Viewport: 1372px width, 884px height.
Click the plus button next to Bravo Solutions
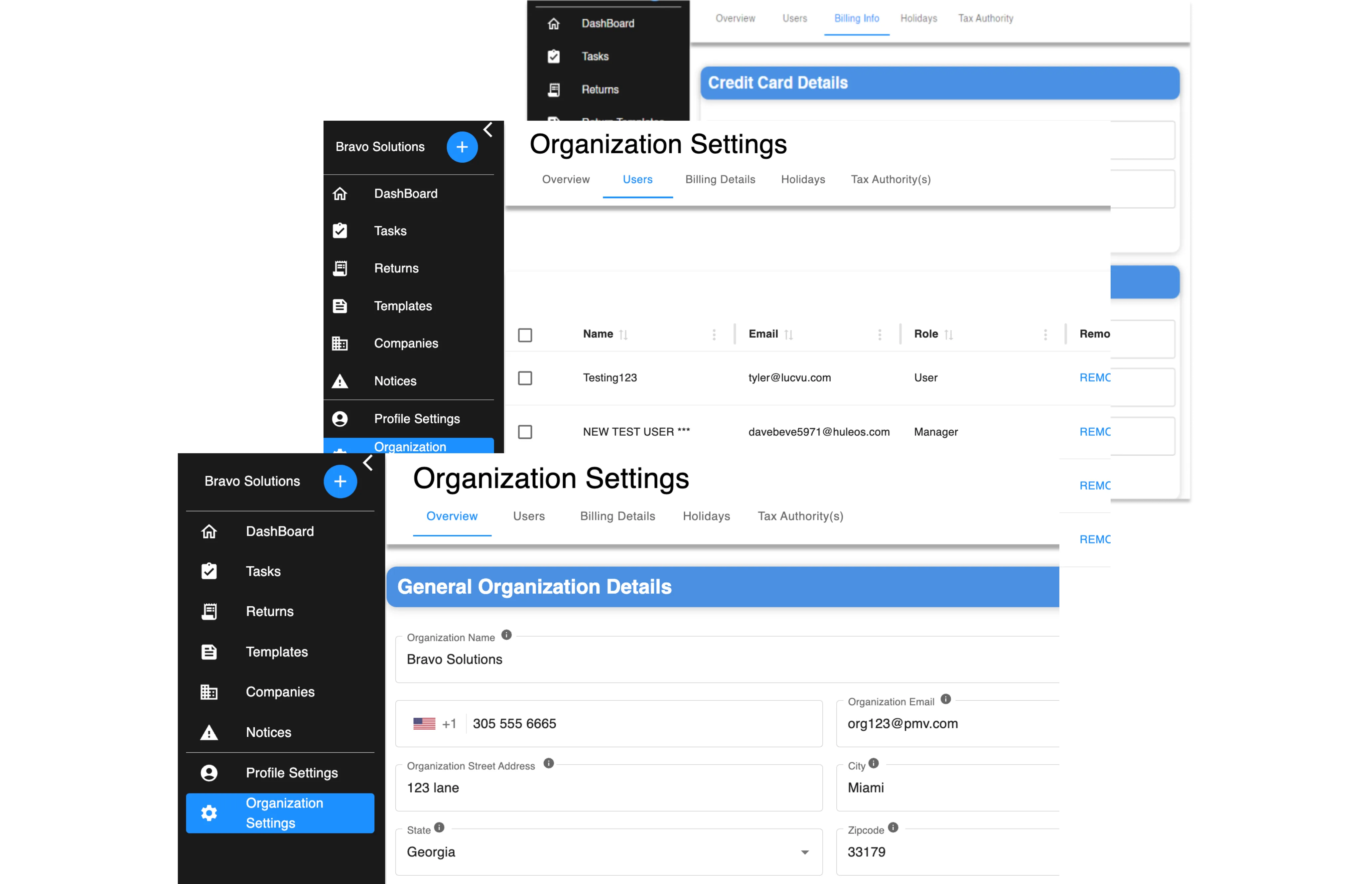[340, 481]
